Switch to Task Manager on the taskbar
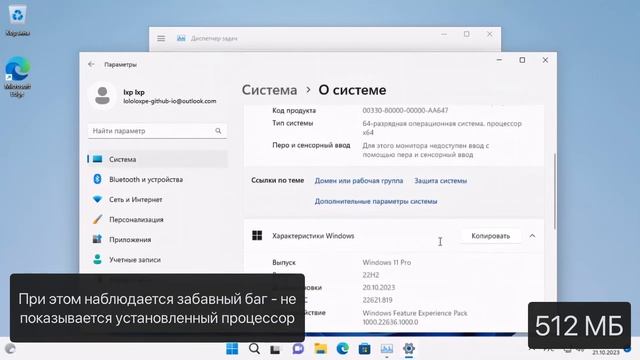This screenshot has height=360, width=640. (387, 349)
